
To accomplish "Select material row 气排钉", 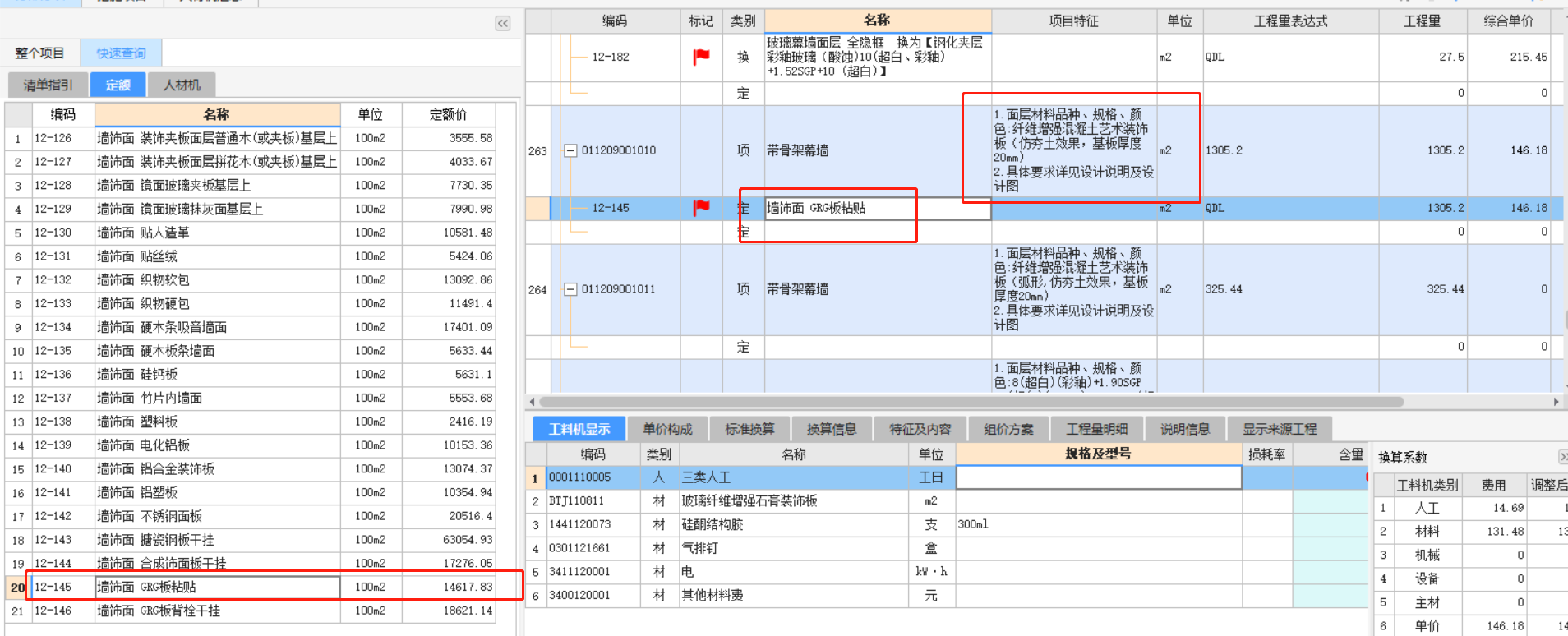I will pyautogui.click(x=945, y=548).
